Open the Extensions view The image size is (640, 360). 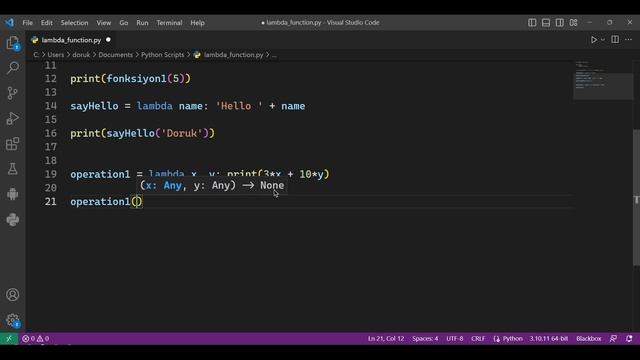[x=13, y=144]
